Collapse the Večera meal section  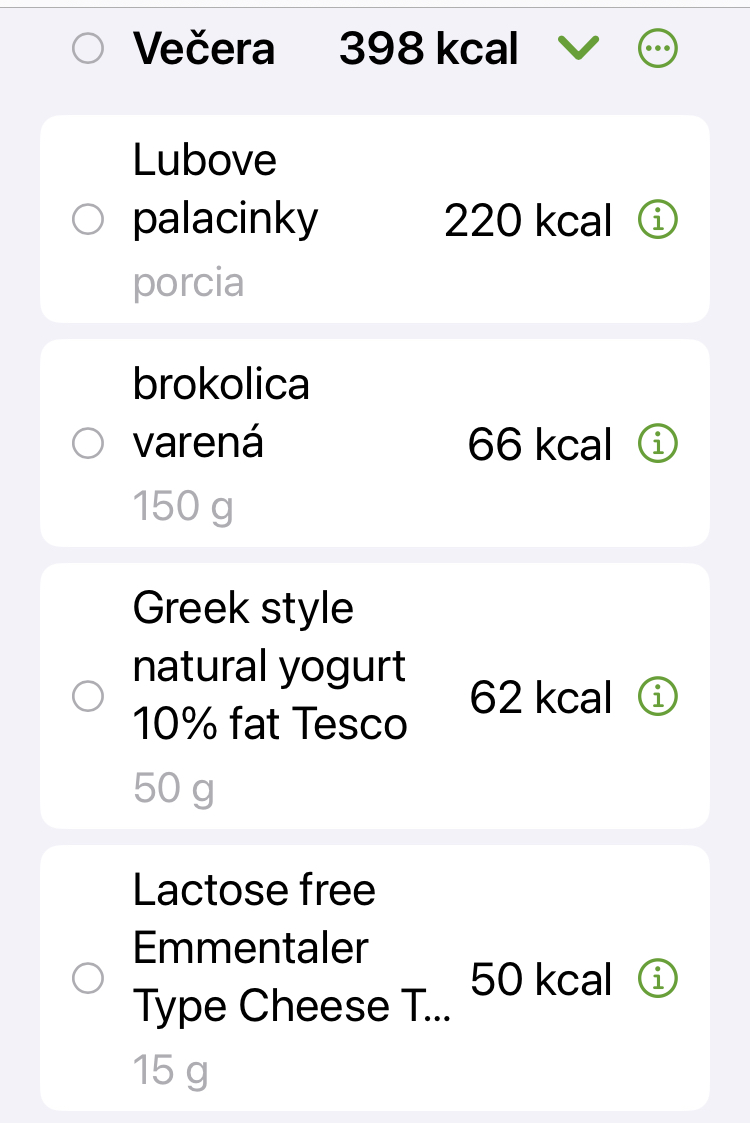(x=579, y=47)
